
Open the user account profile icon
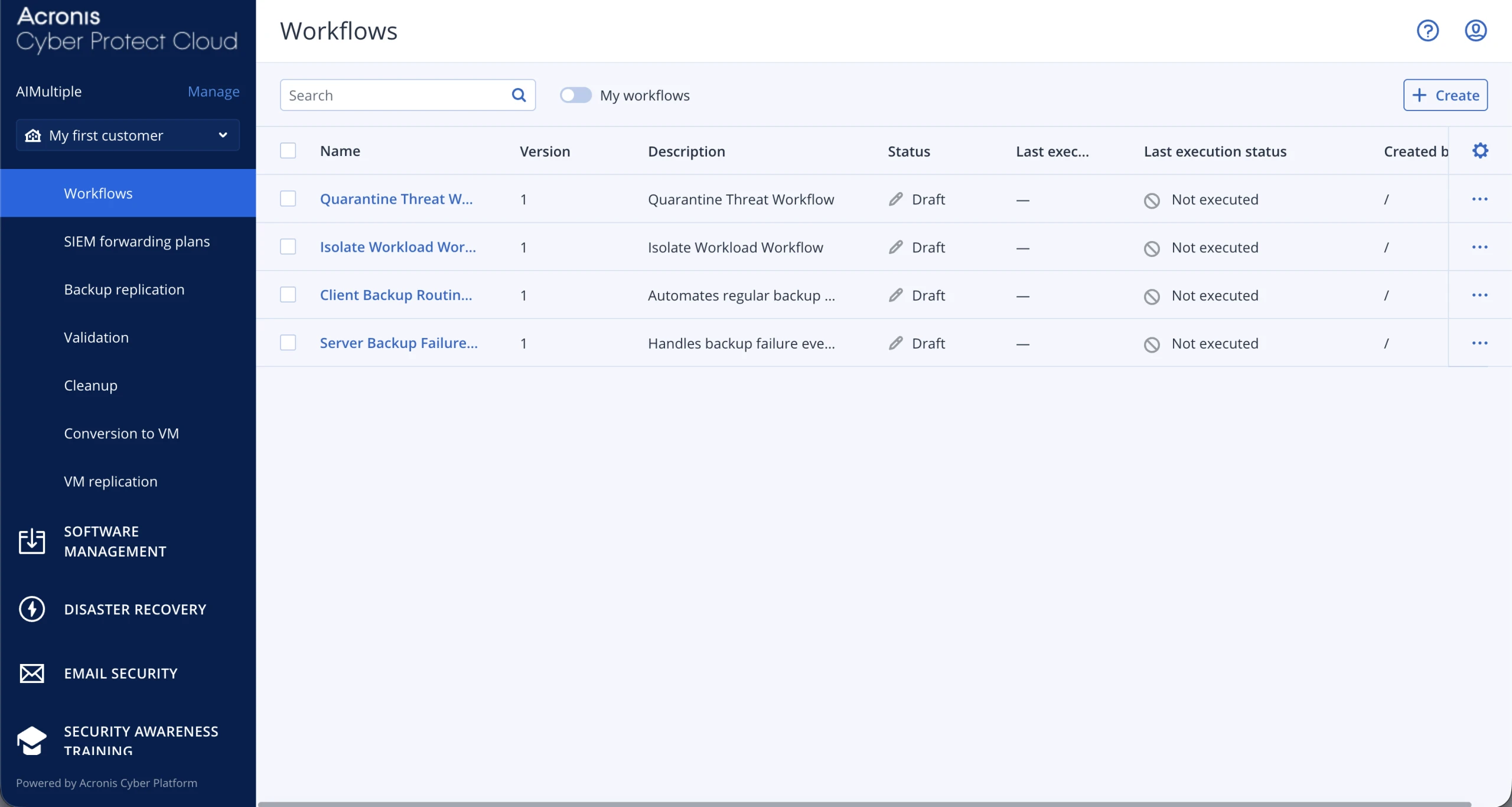point(1475,31)
